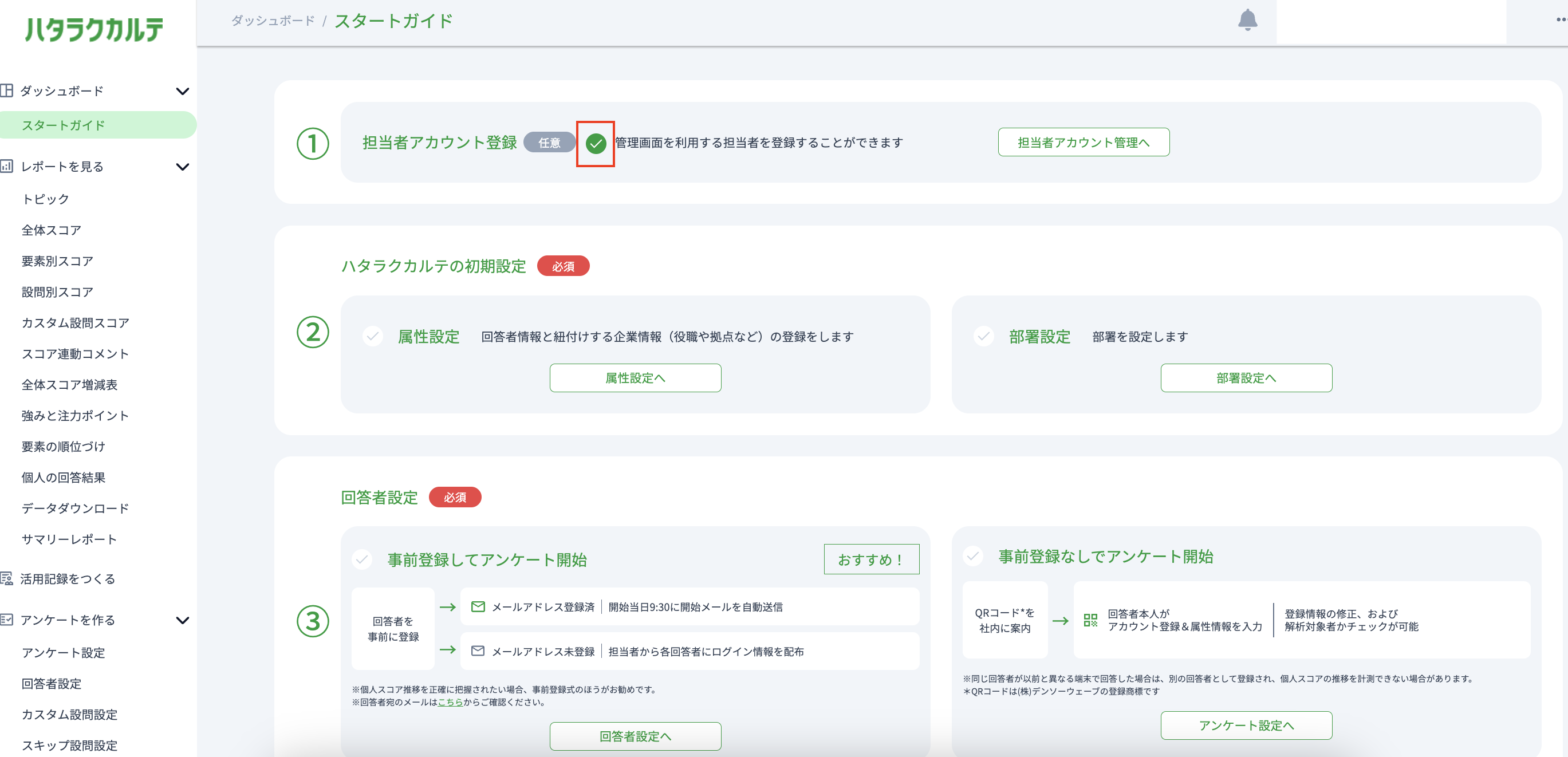Screen dimensions: 1568x757
Task: Click 回答者を事前に登録 box
Action: [x=393, y=629]
